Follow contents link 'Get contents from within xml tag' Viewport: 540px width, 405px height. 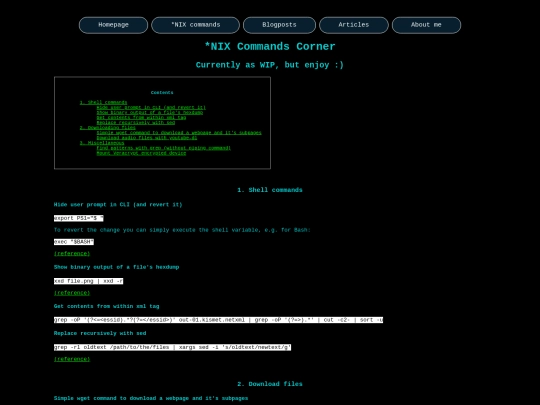pos(141,117)
